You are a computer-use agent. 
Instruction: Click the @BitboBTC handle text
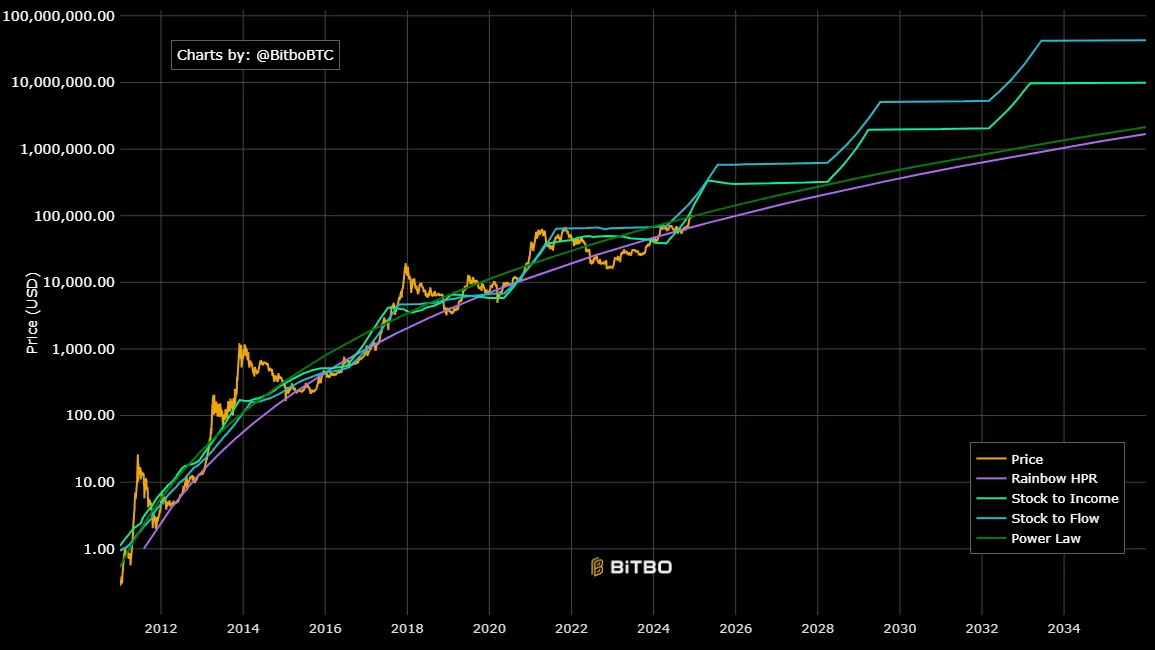click(x=293, y=55)
